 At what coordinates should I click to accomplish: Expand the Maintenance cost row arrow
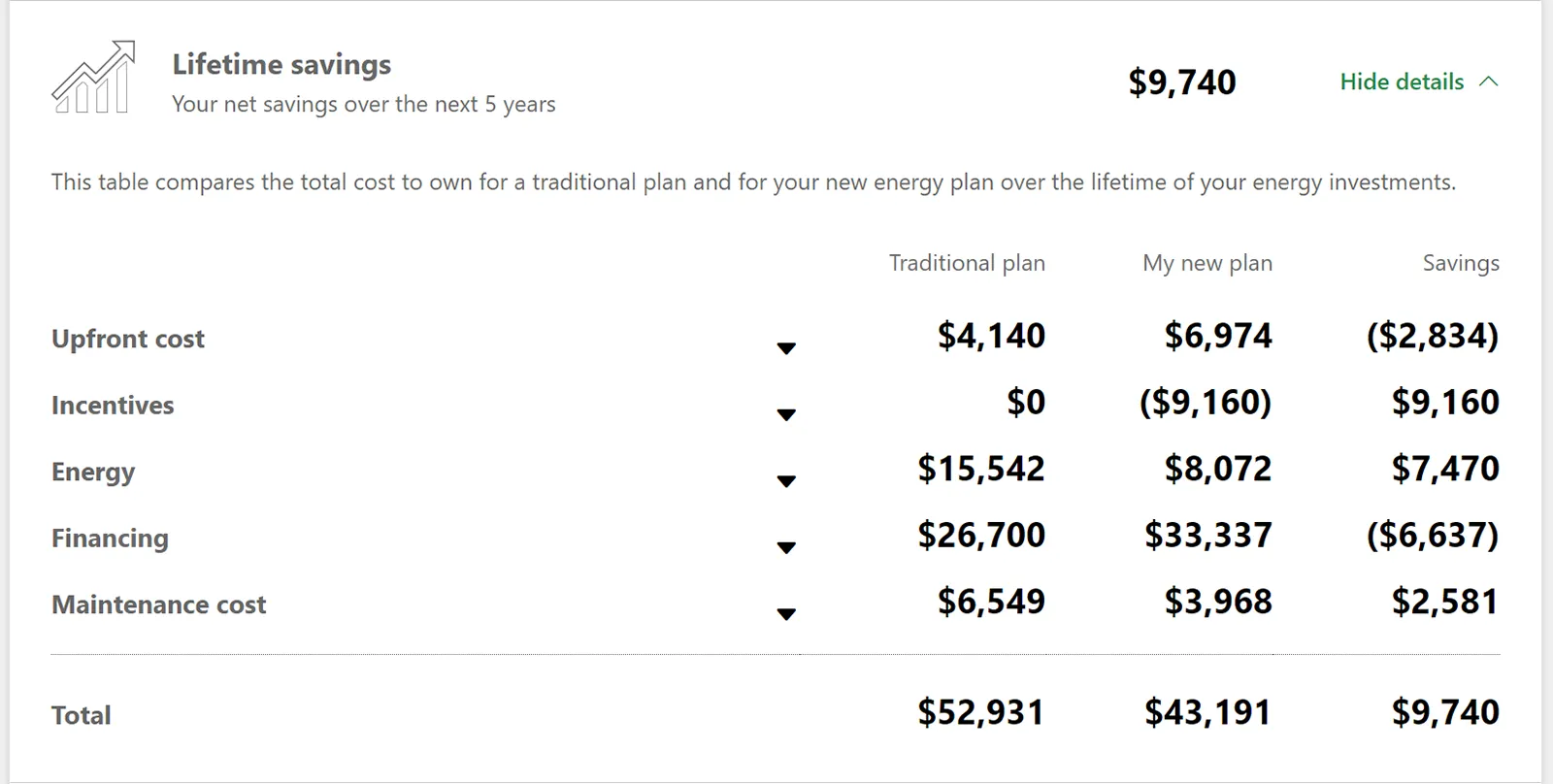(x=786, y=614)
